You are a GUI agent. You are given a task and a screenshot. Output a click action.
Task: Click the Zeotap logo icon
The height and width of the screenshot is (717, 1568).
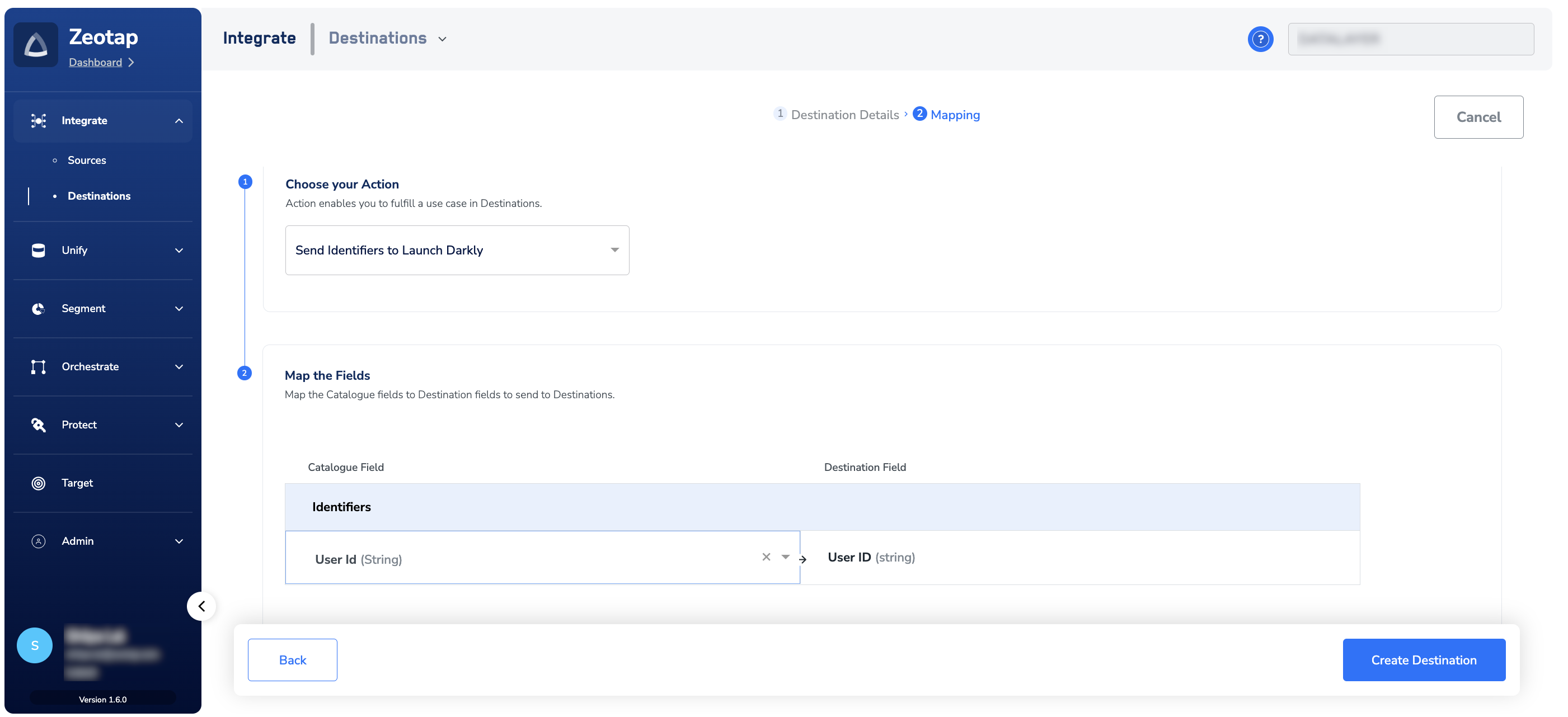(x=36, y=45)
